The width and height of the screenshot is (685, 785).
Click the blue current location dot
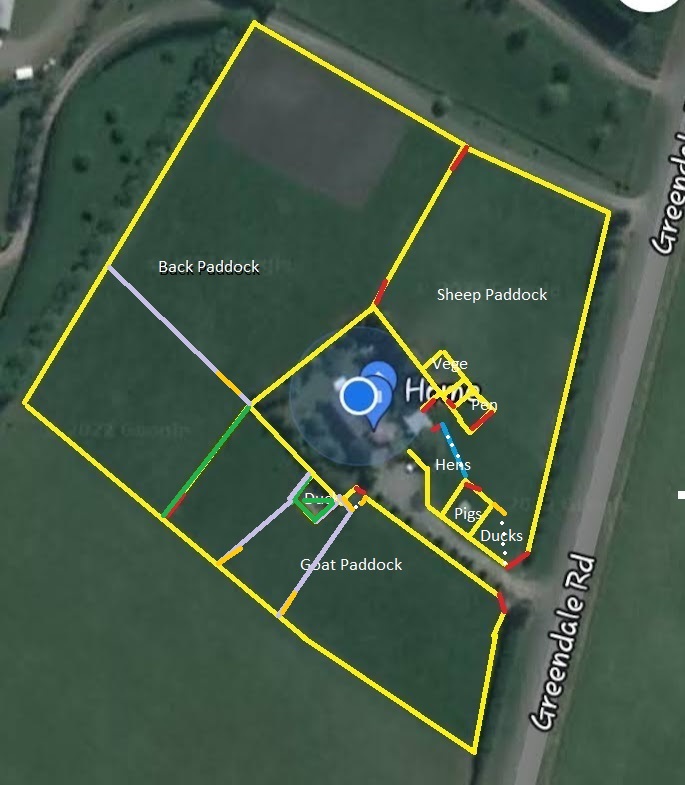tap(358, 396)
